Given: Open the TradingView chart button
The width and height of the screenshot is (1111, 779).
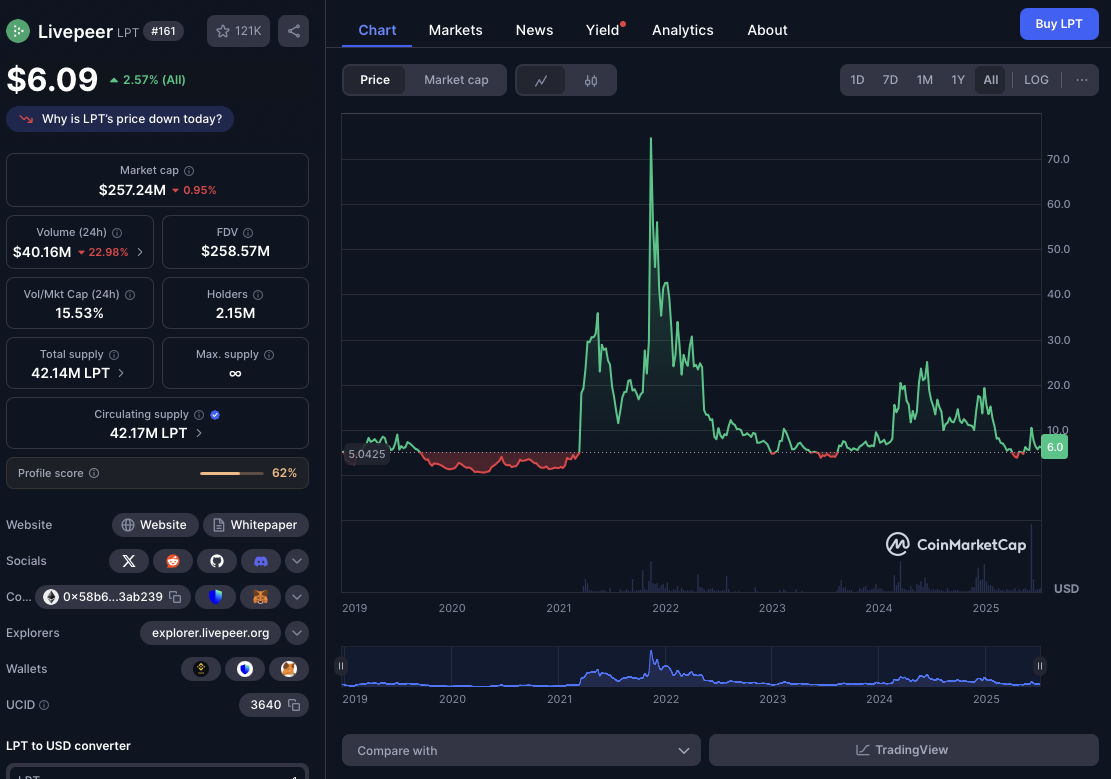Looking at the screenshot, I should click(x=903, y=750).
